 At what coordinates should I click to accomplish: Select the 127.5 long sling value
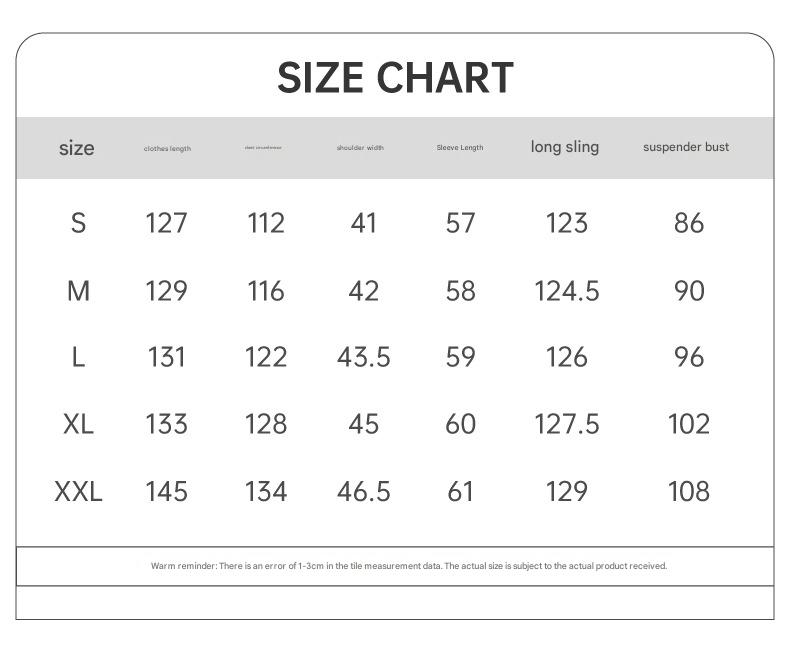click(x=567, y=424)
